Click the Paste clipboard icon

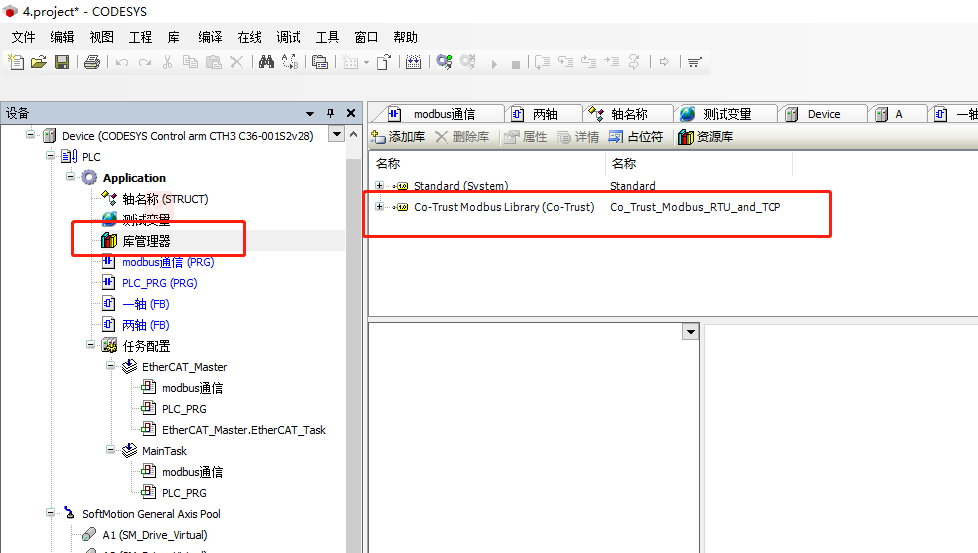coord(213,62)
